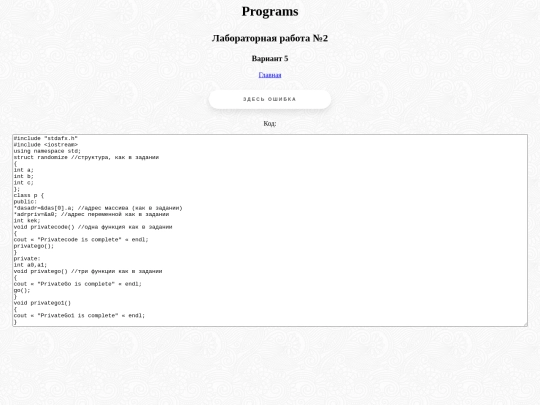Click the 'struct randomize' line
The width and height of the screenshot is (540, 405).
(x=86, y=157)
